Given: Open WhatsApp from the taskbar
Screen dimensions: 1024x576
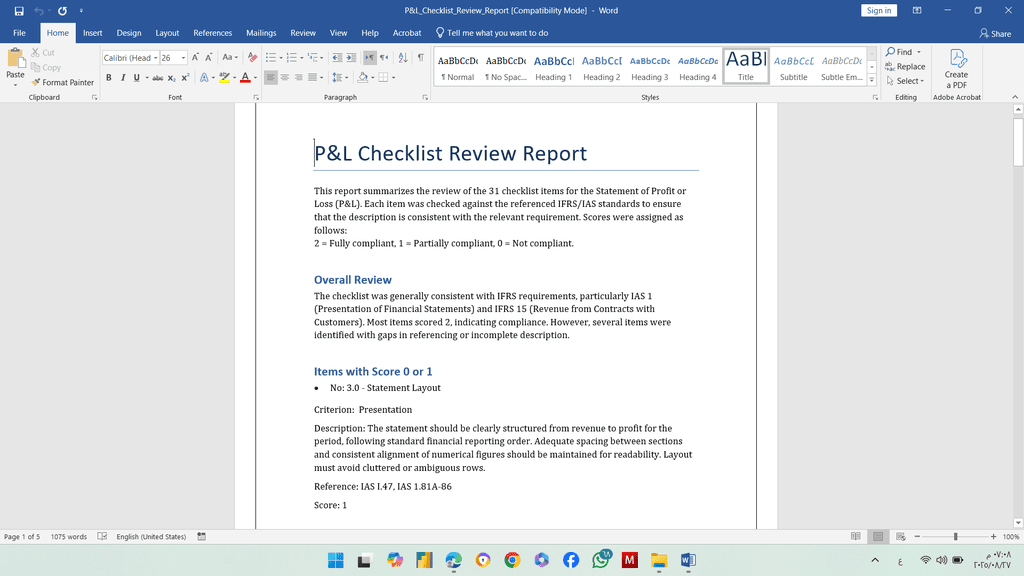Looking at the screenshot, I should coord(601,560).
